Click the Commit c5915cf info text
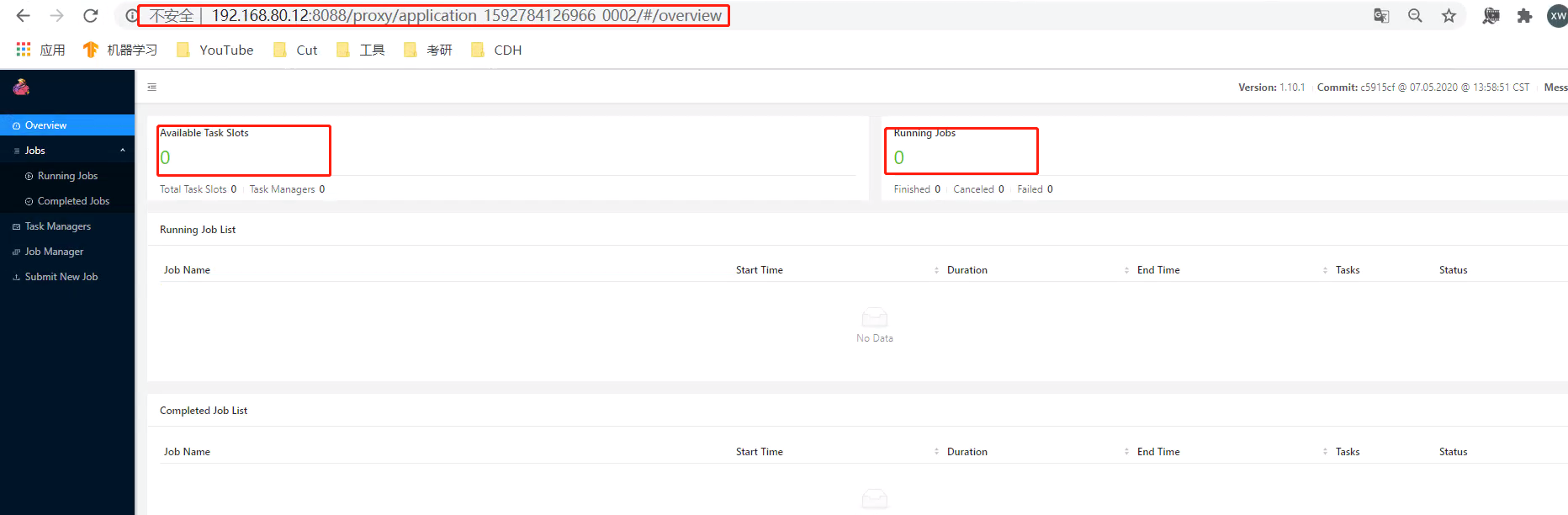Image resolution: width=1568 pixels, height=515 pixels. pos(1423,88)
